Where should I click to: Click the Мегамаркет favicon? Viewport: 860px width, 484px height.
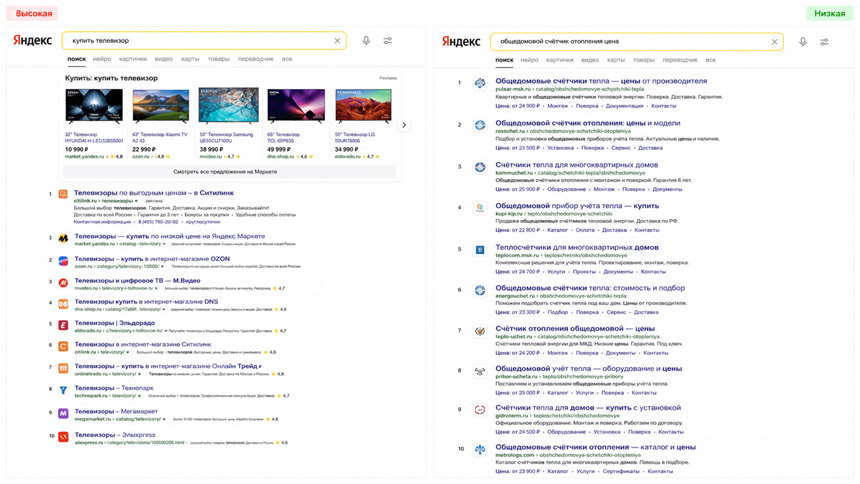[64, 413]
